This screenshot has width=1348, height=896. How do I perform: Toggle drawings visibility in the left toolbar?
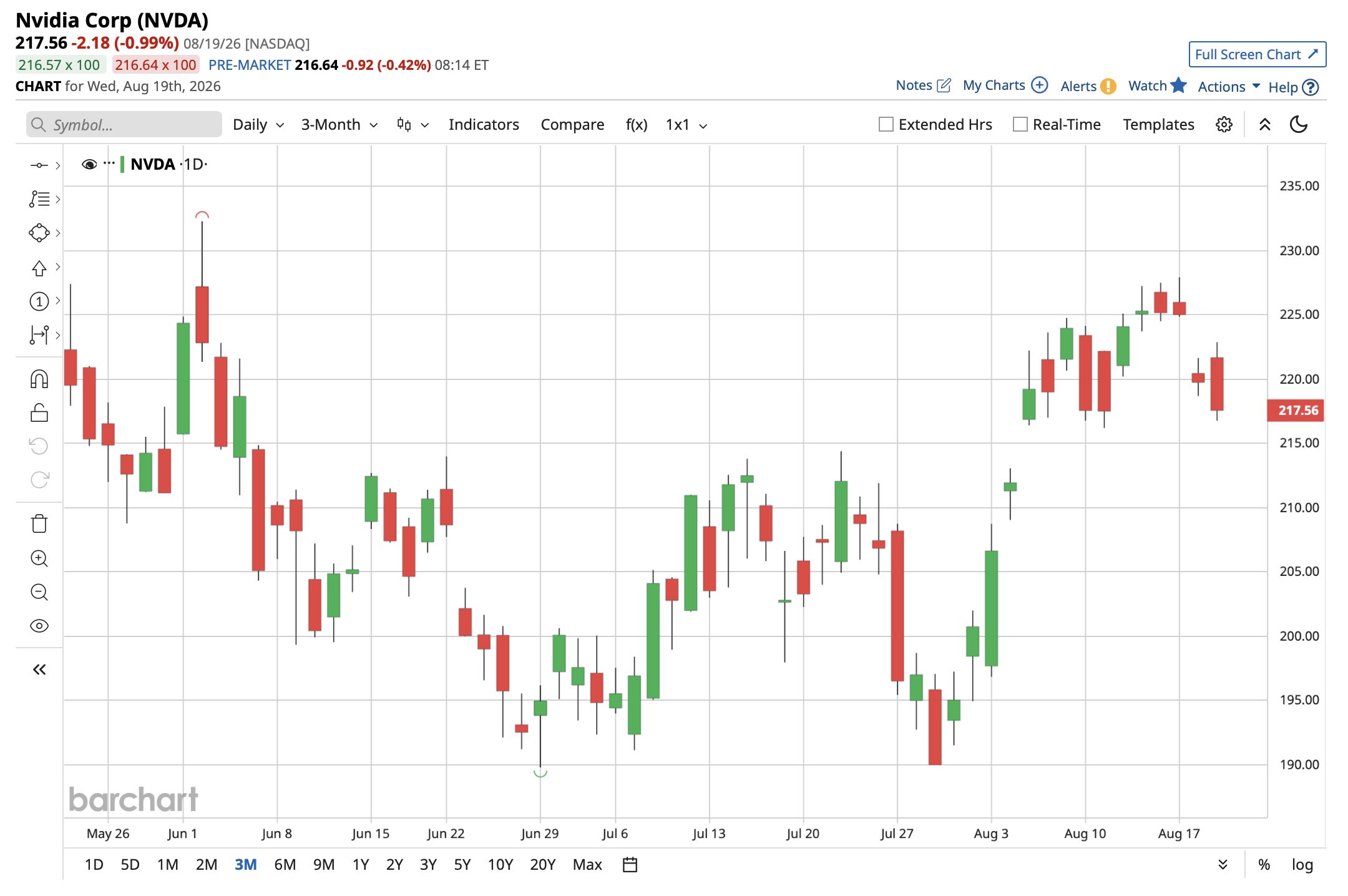click(39, 626)
